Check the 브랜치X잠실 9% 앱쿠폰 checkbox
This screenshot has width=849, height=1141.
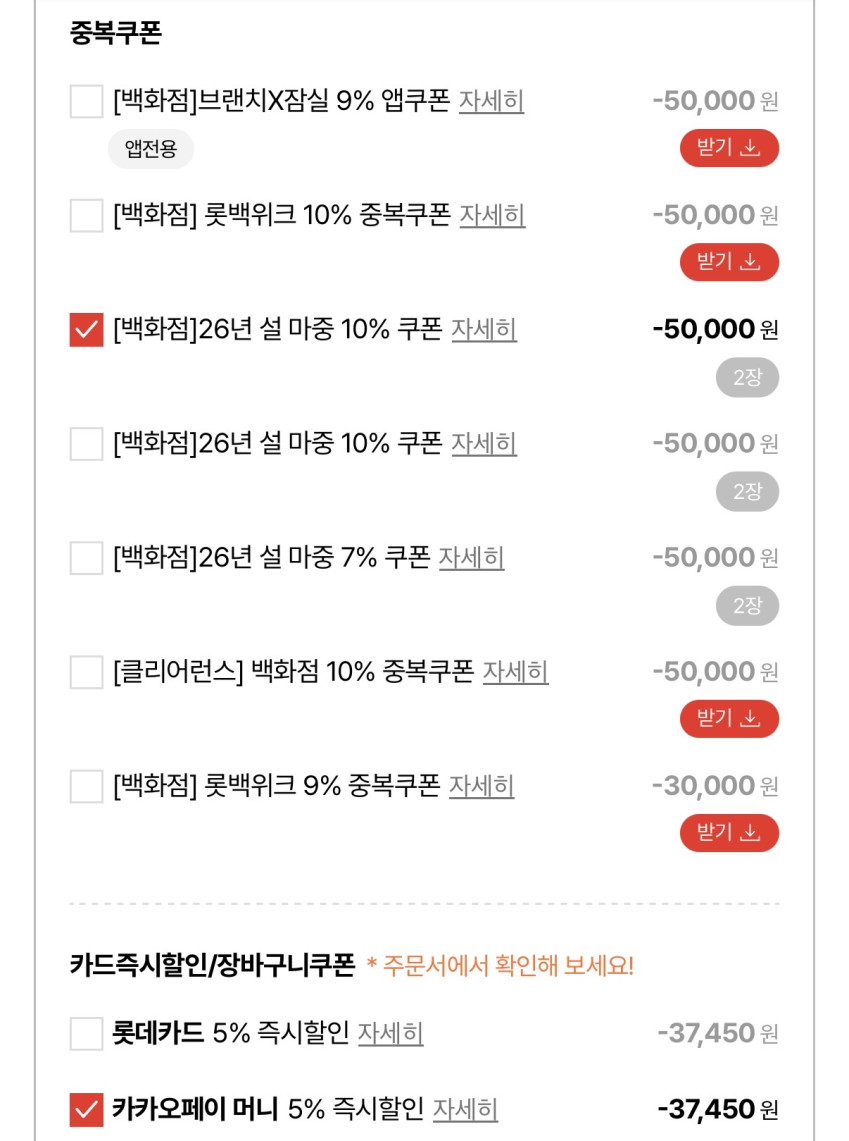pos(87,101)
